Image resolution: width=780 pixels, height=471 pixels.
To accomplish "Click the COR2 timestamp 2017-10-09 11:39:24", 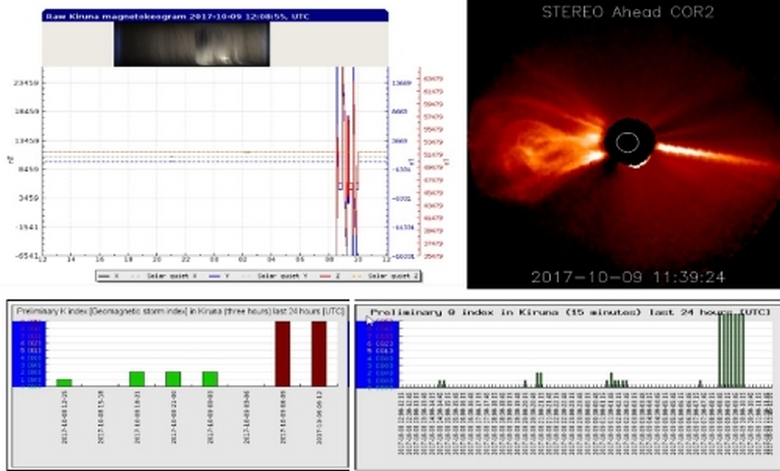I will 627,277.
